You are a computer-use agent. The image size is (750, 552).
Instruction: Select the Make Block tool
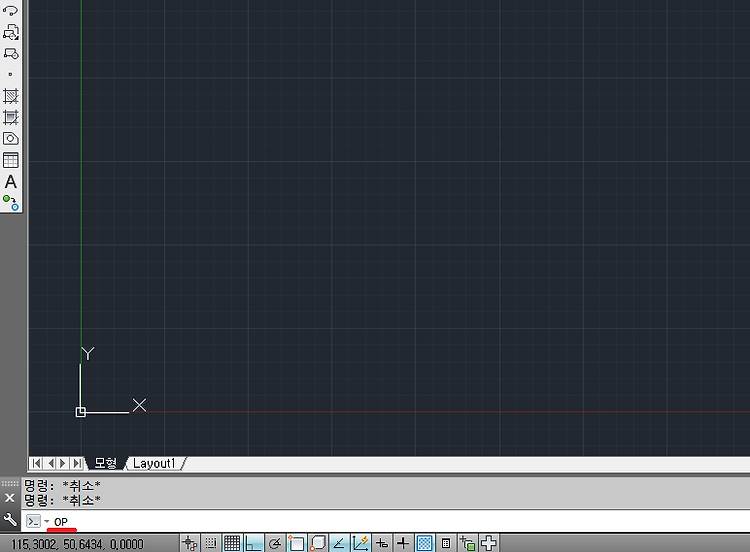11,53
